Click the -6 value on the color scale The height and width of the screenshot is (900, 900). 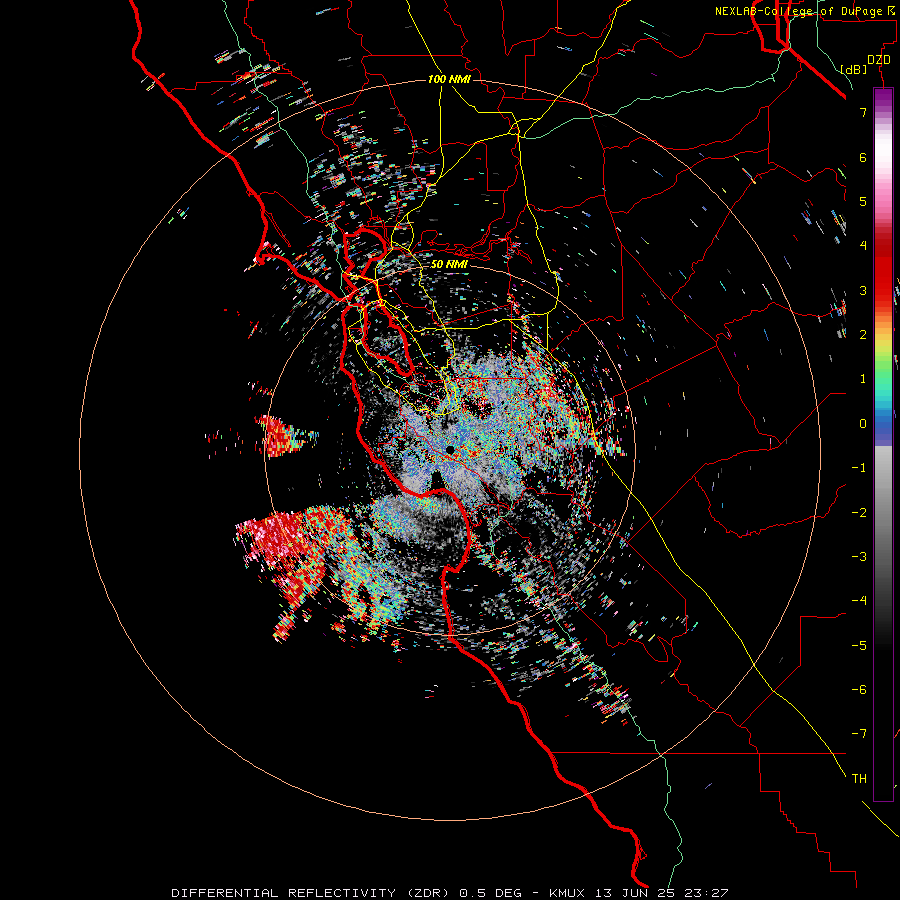pyautogui.click(x=859, y=690)
